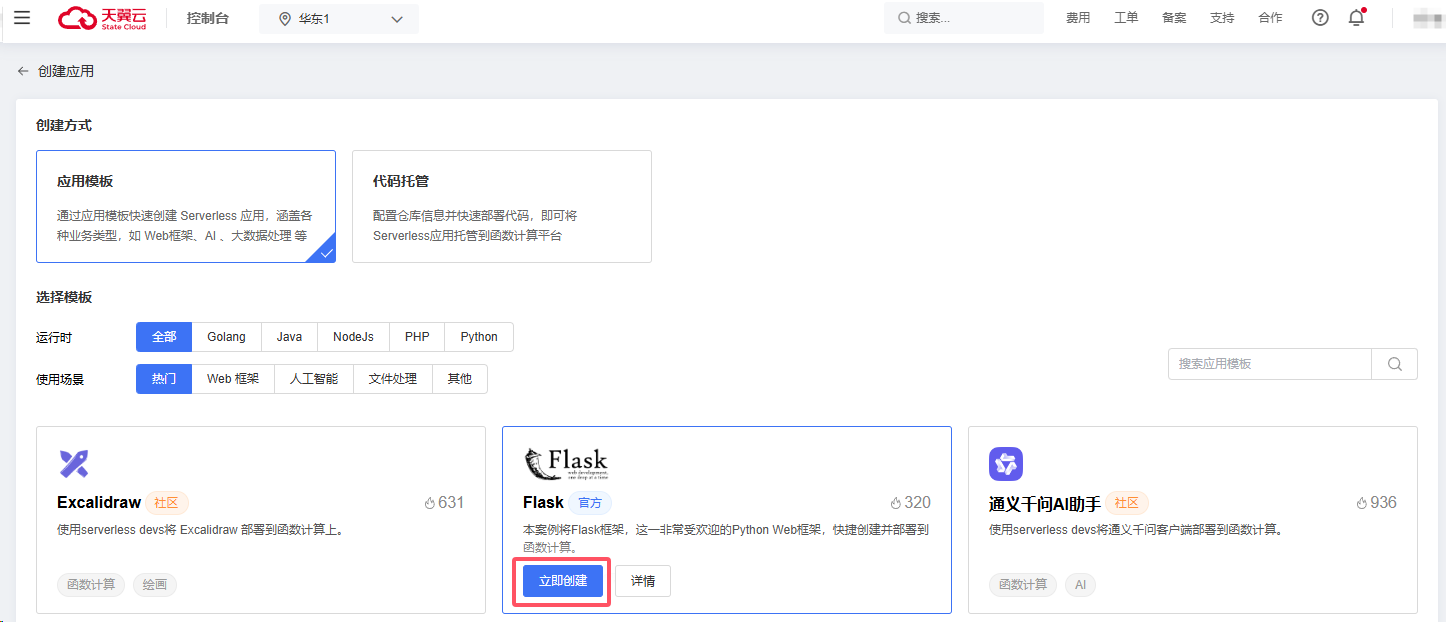This screenshot has width=1446, height=622.
Task: Click the flame icon beside 320
Action: 896,503
